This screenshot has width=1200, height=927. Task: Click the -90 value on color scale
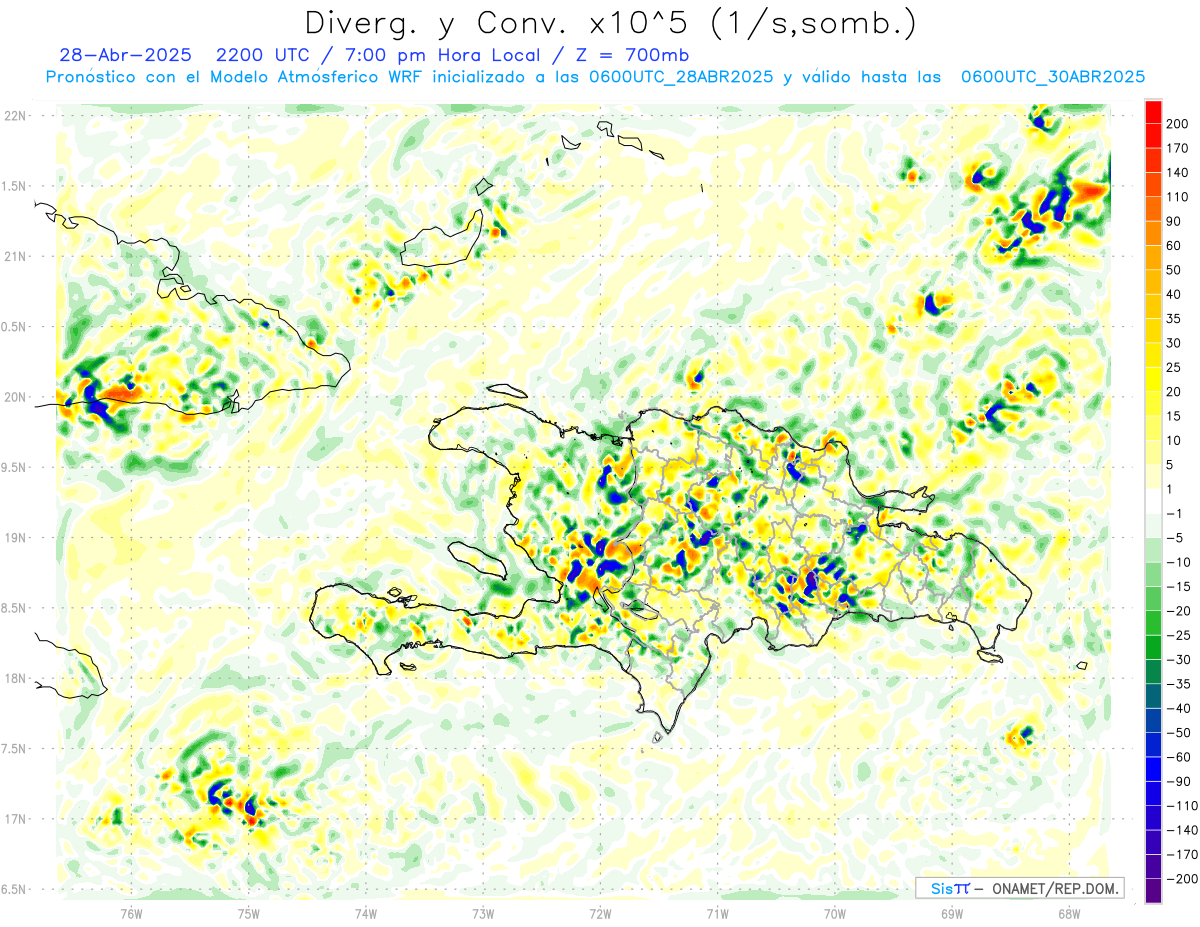tap(1178, 781)
